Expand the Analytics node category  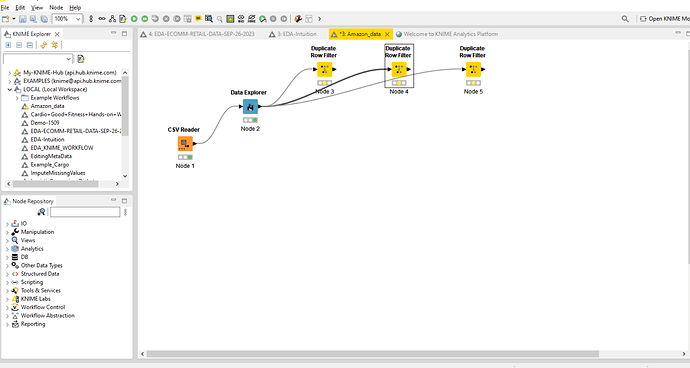pos(7,249)
